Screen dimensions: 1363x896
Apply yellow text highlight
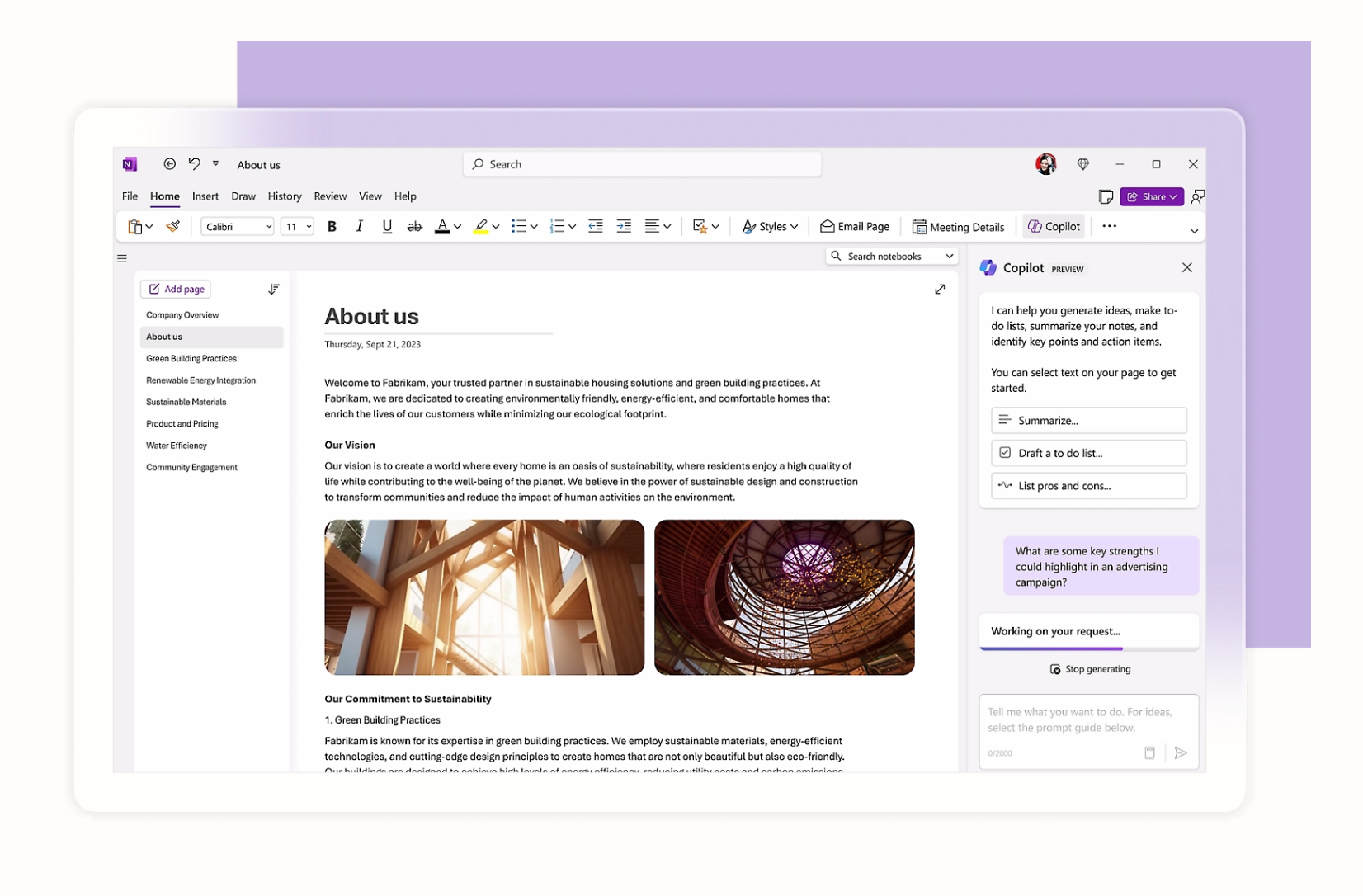[x=482, y=225]
